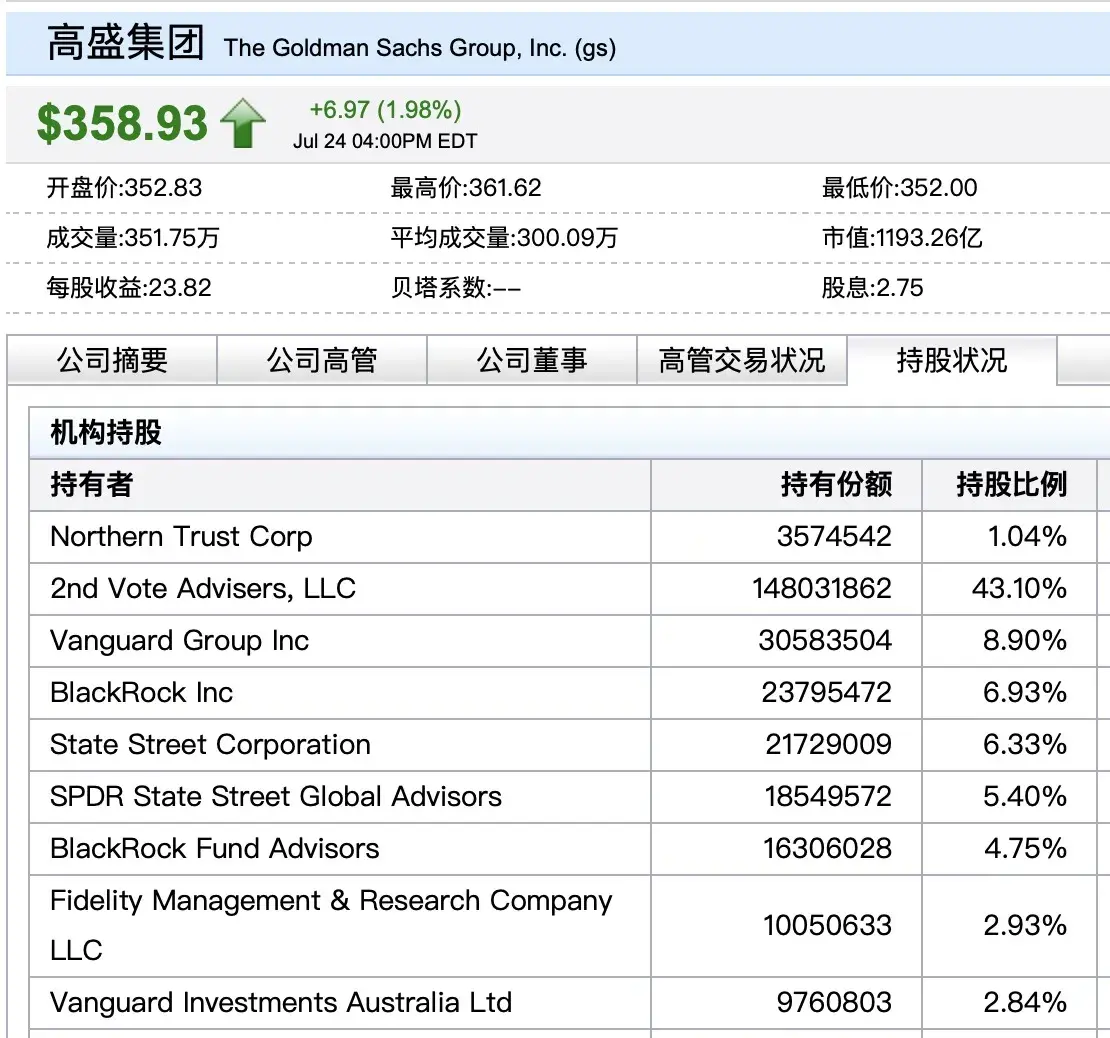Select SPDR State Street Global Advisors
1110x1038 pixels.
coord(276,796)
